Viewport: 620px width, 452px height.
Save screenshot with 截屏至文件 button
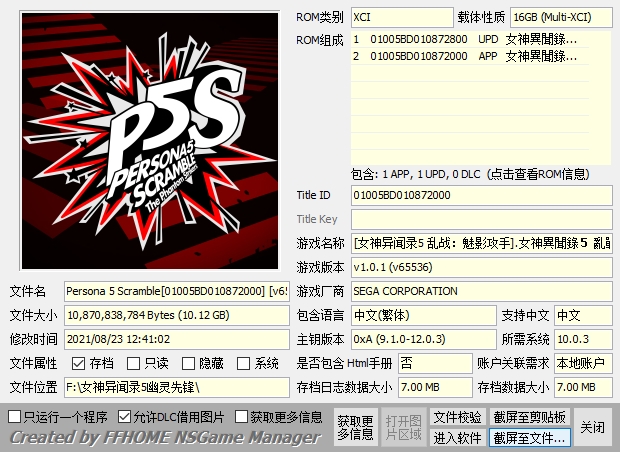[x=529, y=438]
